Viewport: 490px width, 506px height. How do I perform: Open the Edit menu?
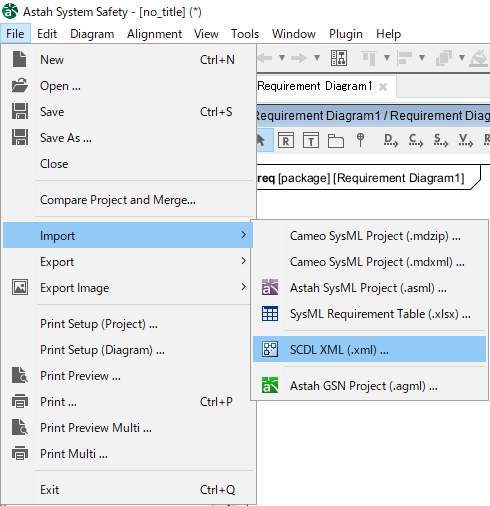coord(47,34)
